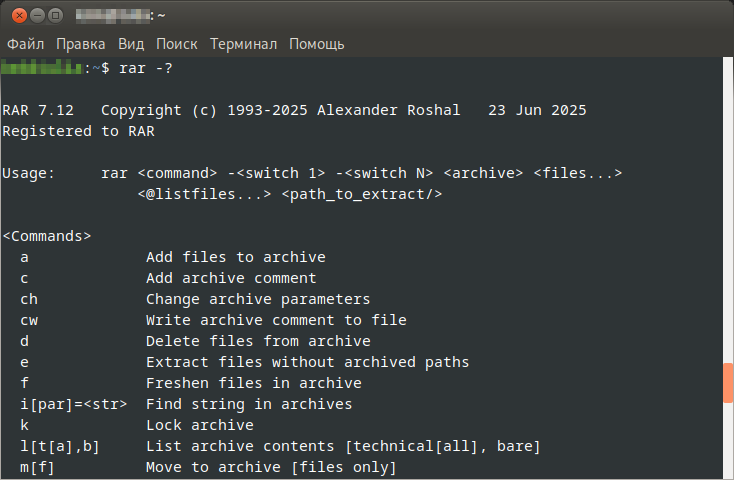The height and width of the screenshot is (480, 734).
Task: Open the Поиск menu
Action: (177, 44)
